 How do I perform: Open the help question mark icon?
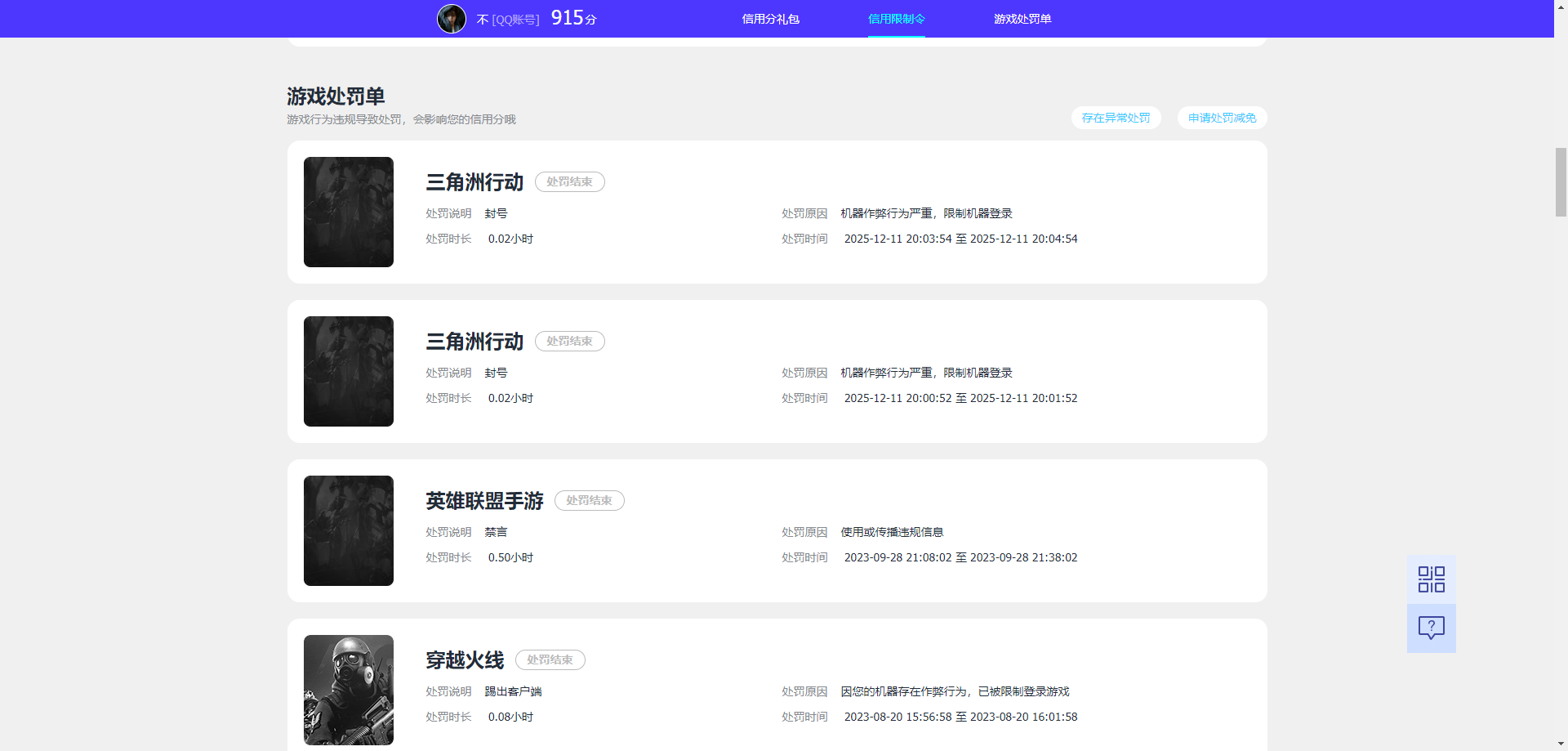tap(1431, 628)
